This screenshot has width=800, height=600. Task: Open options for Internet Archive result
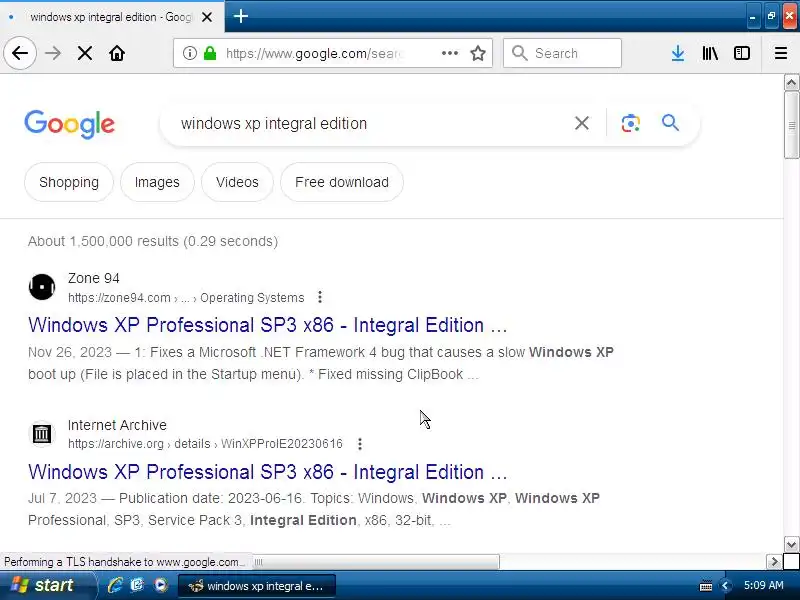coord(360,444)
